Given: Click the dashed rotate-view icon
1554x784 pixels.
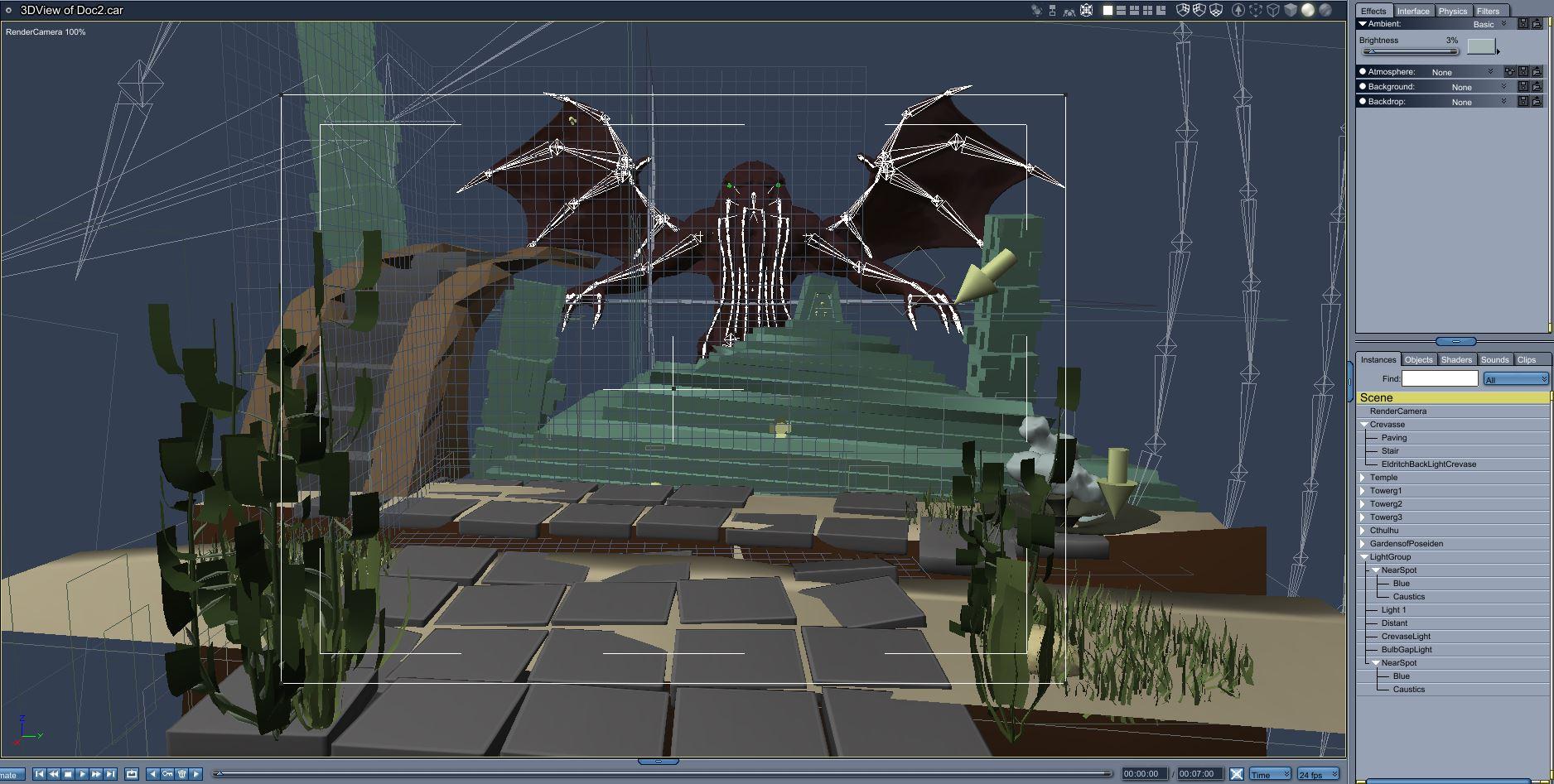Looking at the screenshot, I should (1256, 11).
